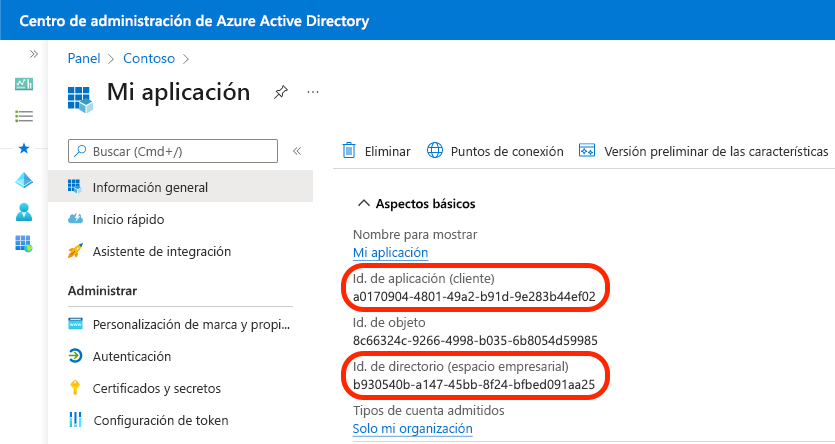
Task: Open the favorites star icon
Action: pos(24,149)
